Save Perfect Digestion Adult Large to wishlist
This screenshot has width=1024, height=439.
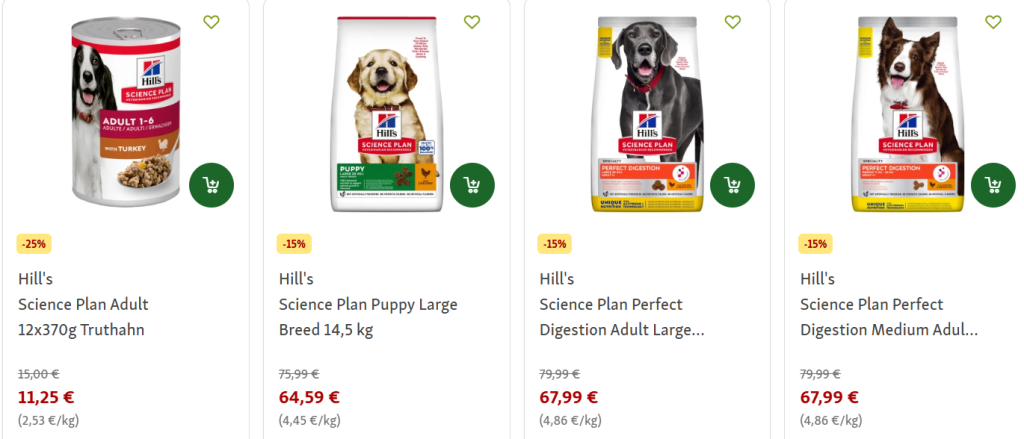(733, 22)
